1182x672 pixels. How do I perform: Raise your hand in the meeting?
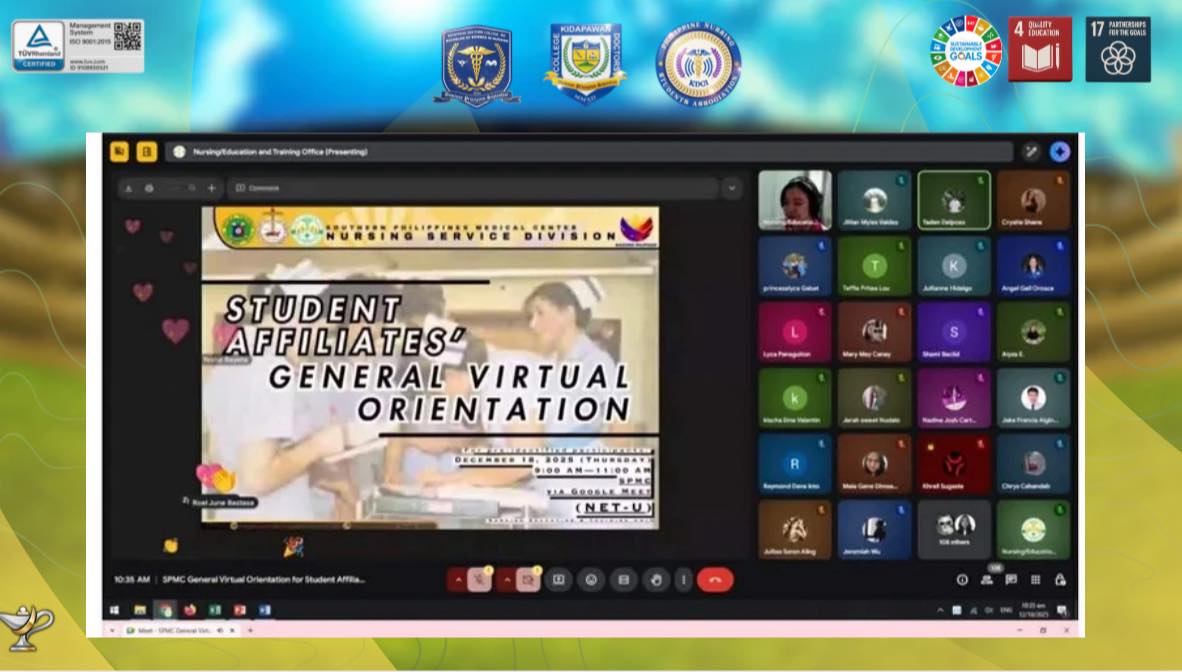tap(657, 580)
